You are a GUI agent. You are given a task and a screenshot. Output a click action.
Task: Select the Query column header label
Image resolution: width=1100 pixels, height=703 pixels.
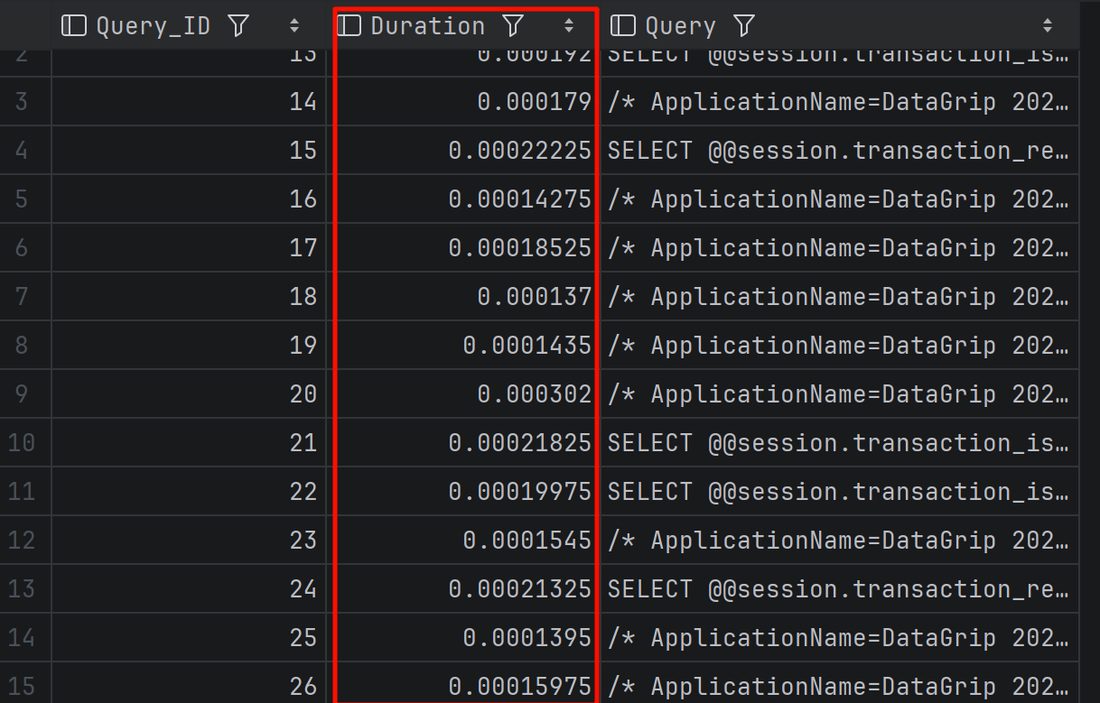pyautogui.click(x=680, y=27)
